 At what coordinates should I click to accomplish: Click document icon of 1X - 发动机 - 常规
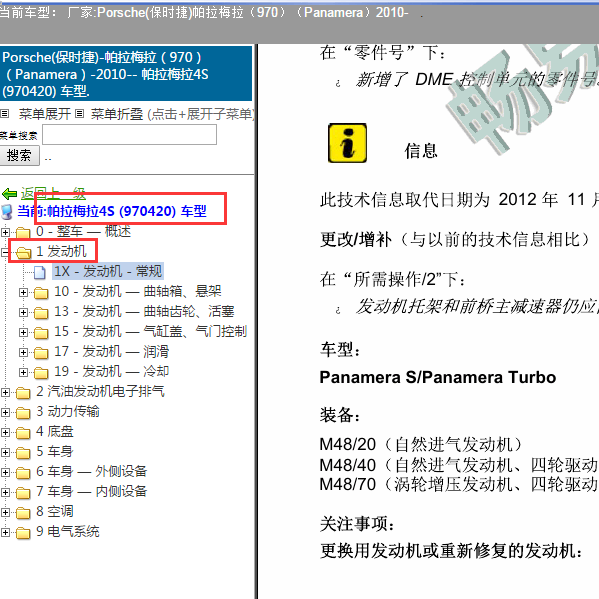[x=39, y=272]
